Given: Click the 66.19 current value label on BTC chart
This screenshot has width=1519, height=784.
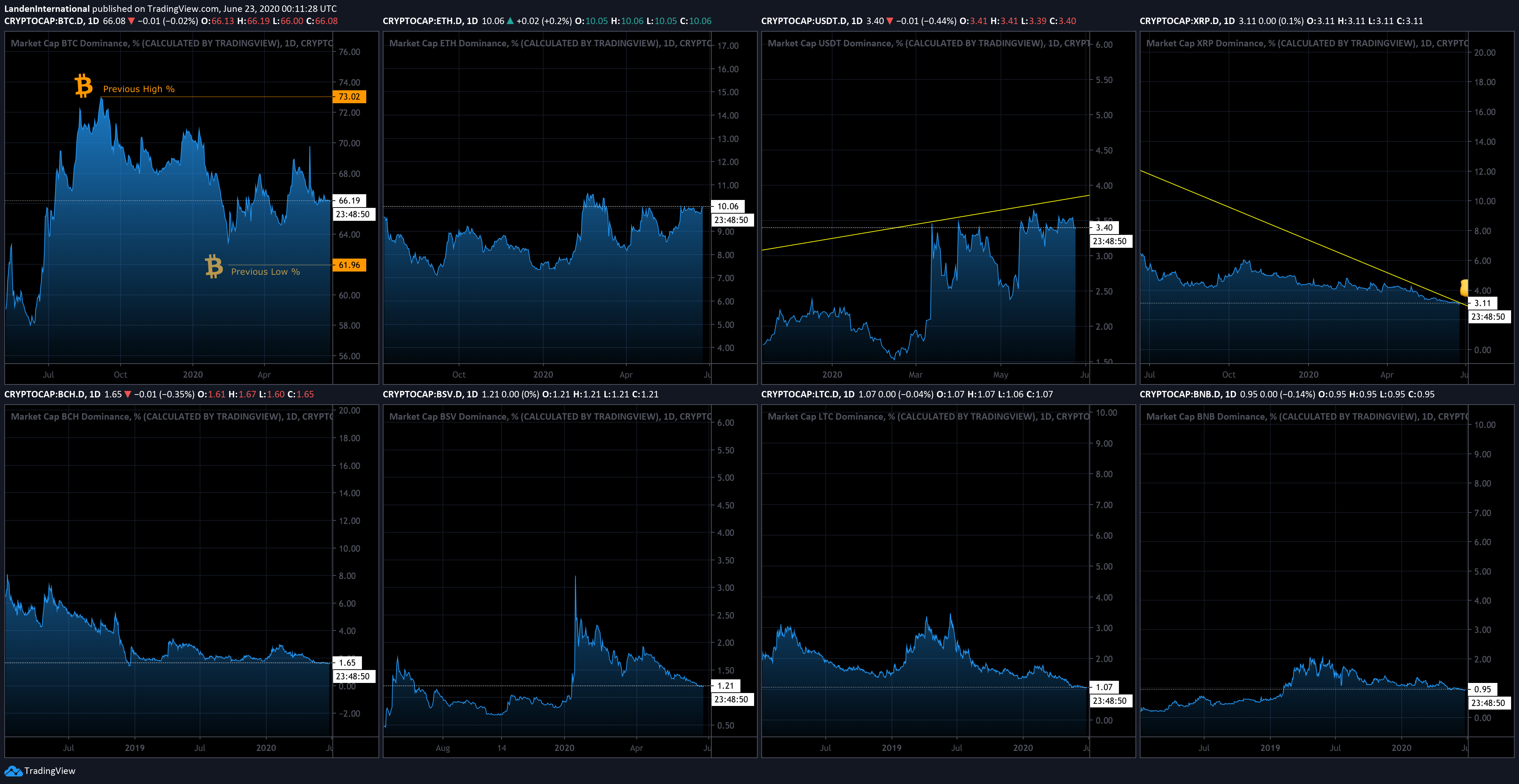Looking at the screenshot, I should pyautogui.click(x=350, y=200).
